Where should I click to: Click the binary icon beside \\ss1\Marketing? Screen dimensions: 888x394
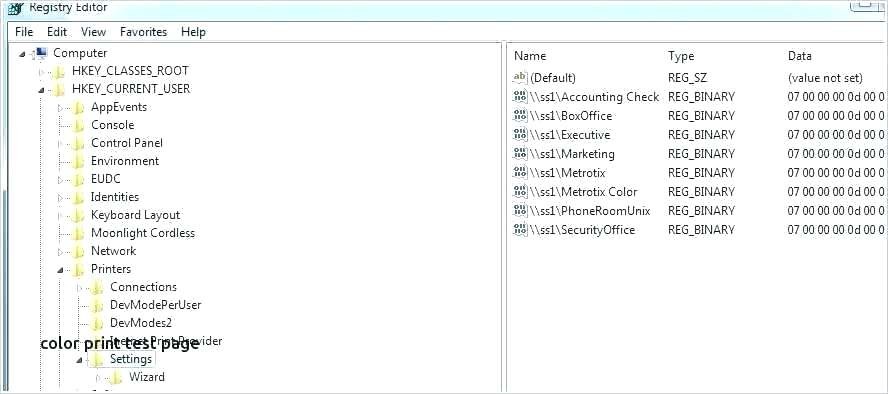(x=519, y=154)
